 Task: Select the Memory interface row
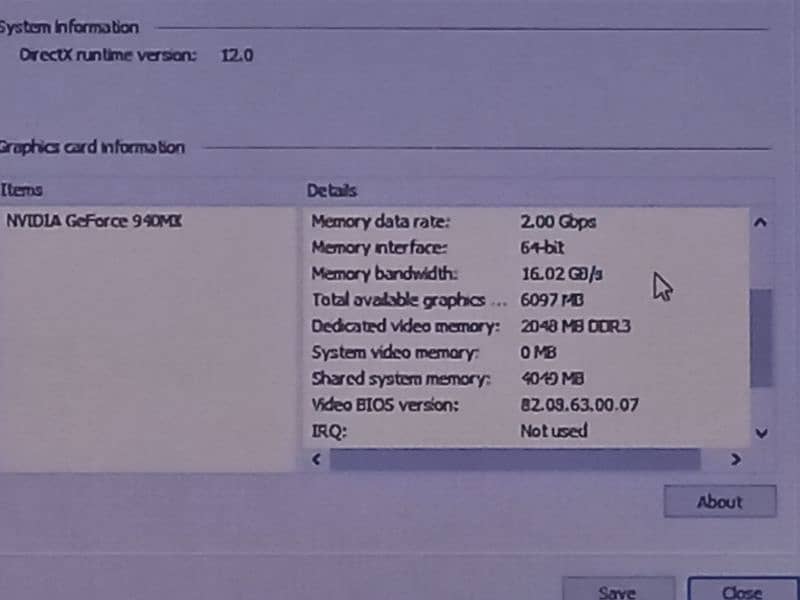(x=379, y=248)
